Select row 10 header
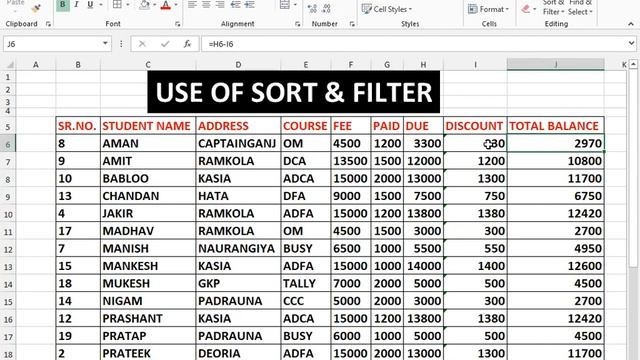The image size is (640, 360). click(8, 214)
